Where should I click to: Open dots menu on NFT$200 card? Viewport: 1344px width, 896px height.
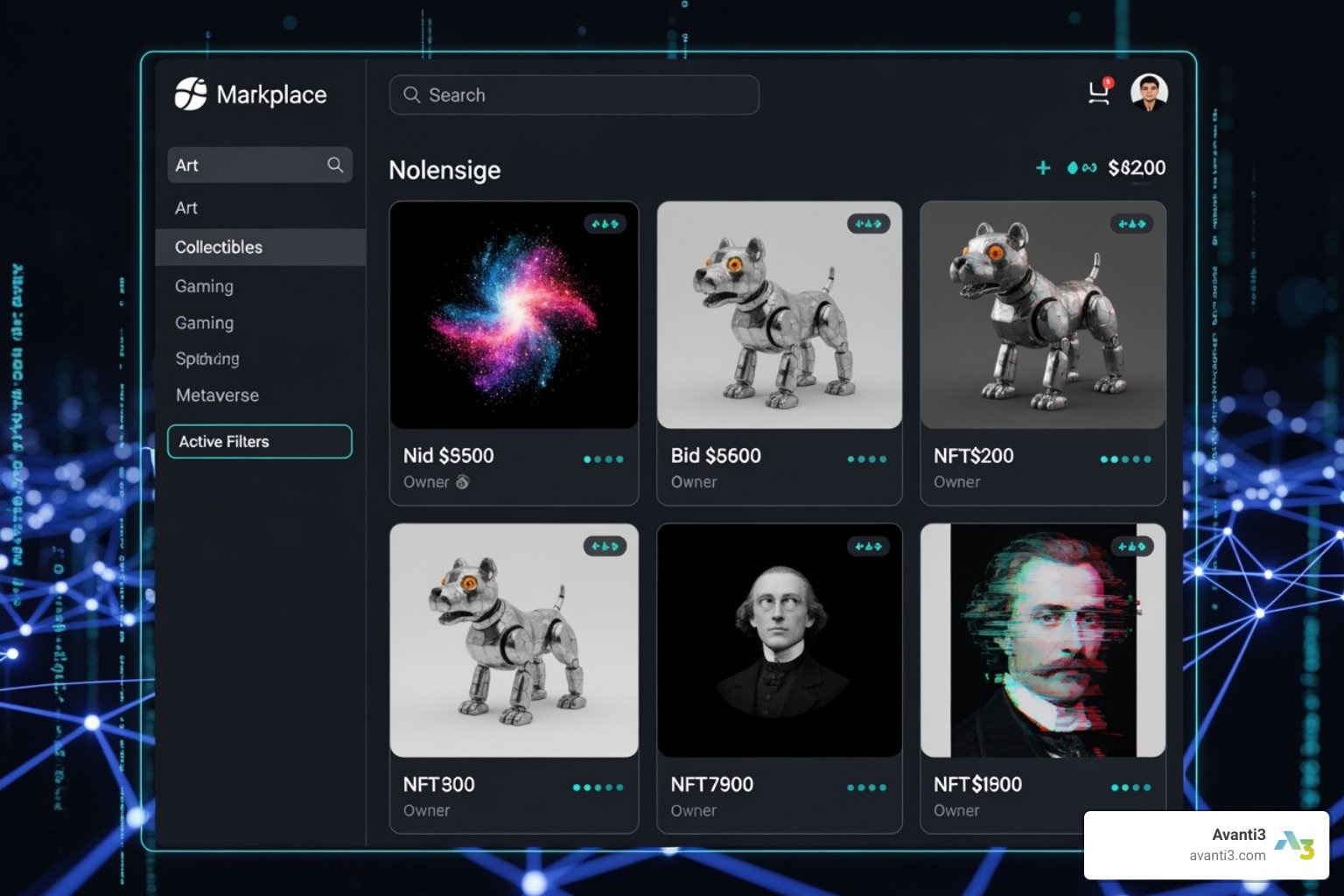(1125, 459)
